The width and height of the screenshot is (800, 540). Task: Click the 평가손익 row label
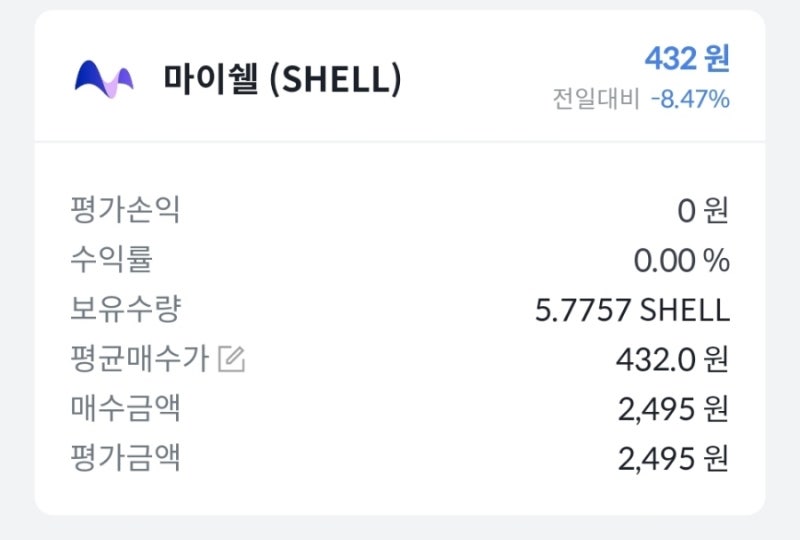pyautogui.click(x=125, y=210)
